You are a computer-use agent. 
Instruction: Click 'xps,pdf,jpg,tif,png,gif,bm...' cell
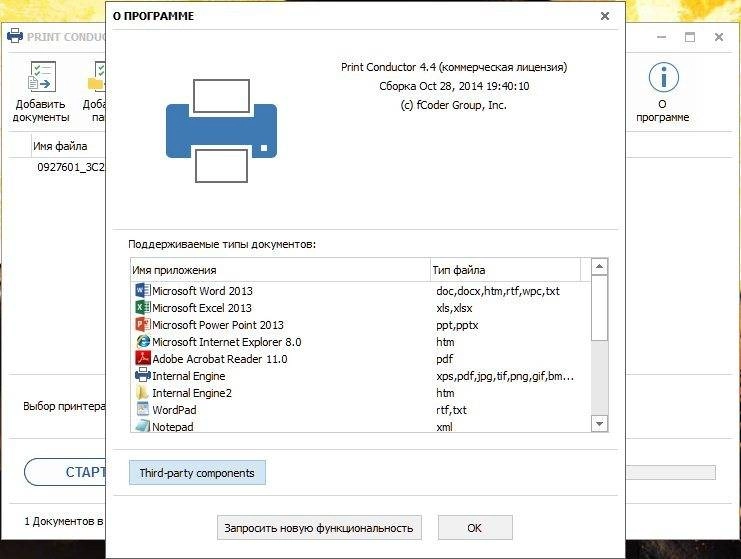pos(505,376)
